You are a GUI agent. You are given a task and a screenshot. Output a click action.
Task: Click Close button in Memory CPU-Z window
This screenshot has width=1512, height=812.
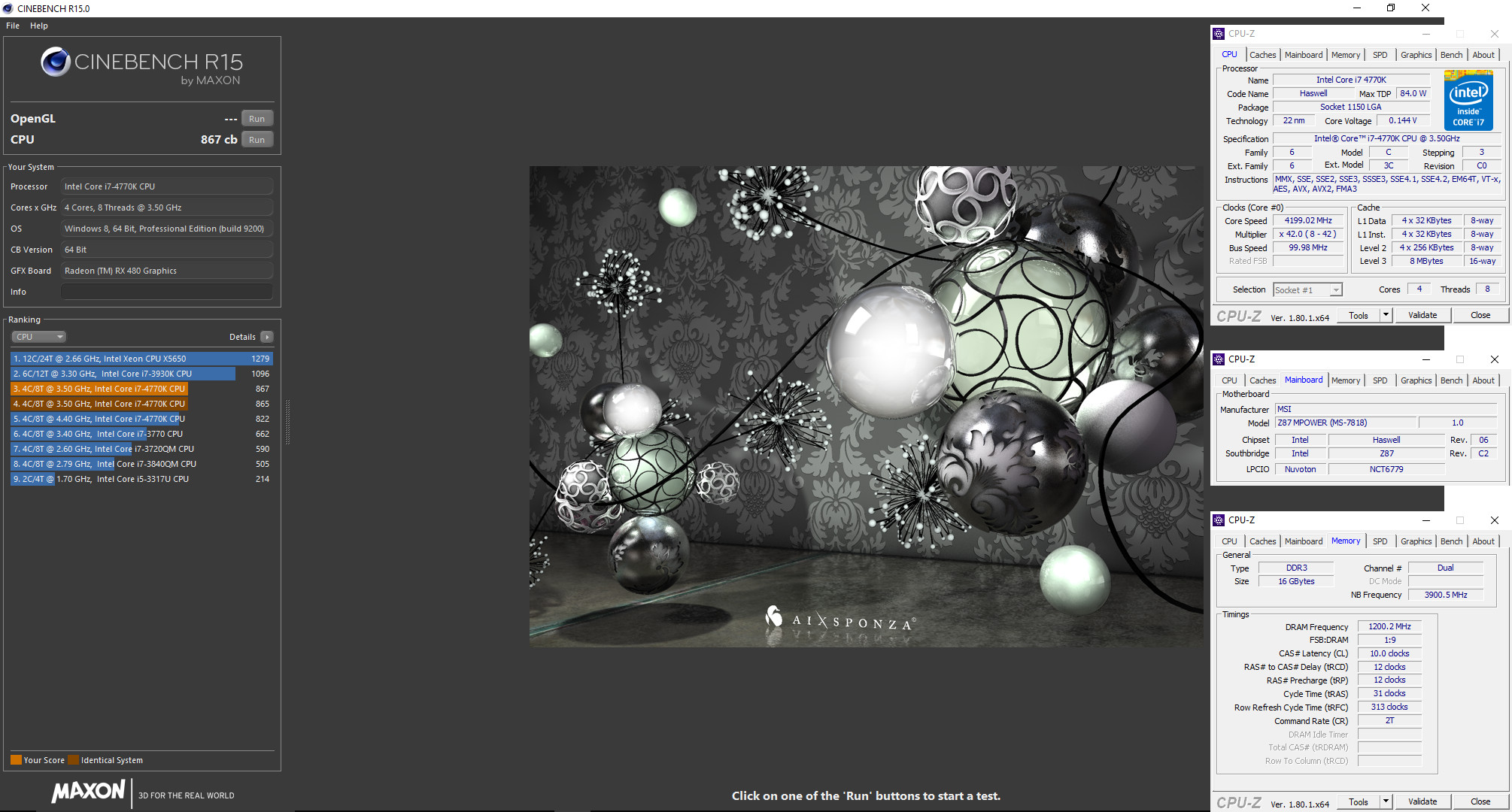1480,801
